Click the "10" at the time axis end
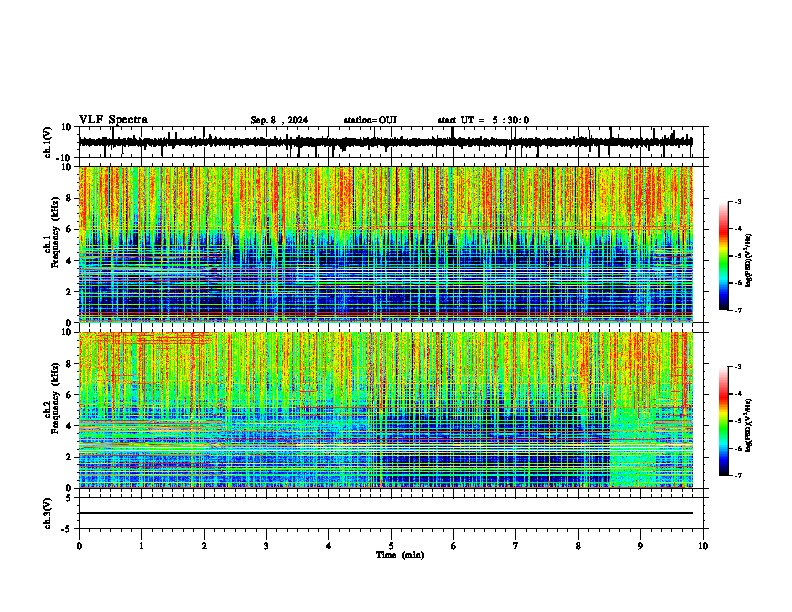The height and width of the screenshot is (612, 792). [703, 546]
